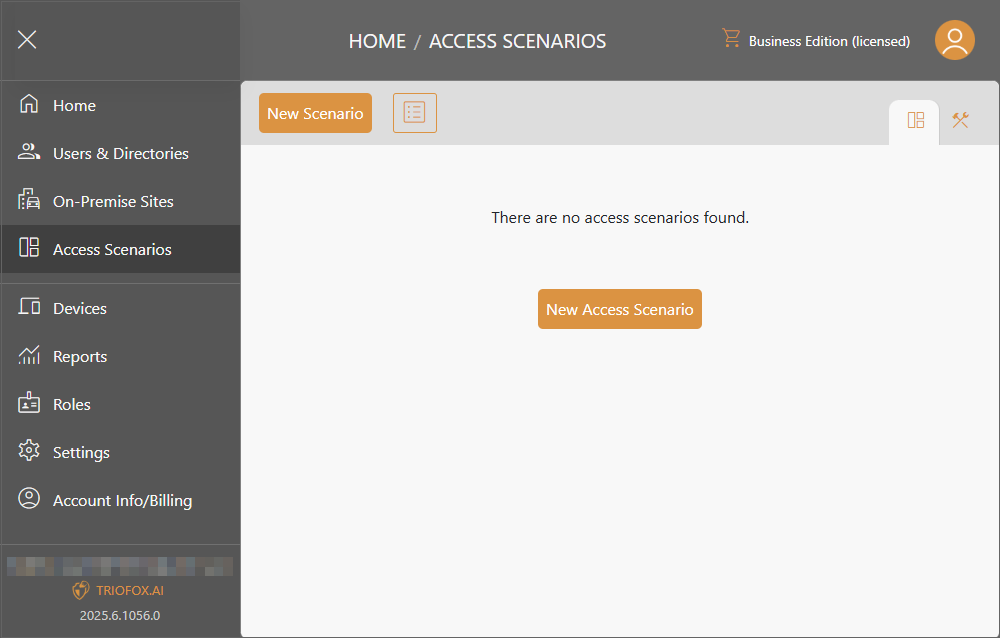The image size is (1000, 638).
Task: Click the Business Edition (licensed) label
Action: click(x=829, y=41)
